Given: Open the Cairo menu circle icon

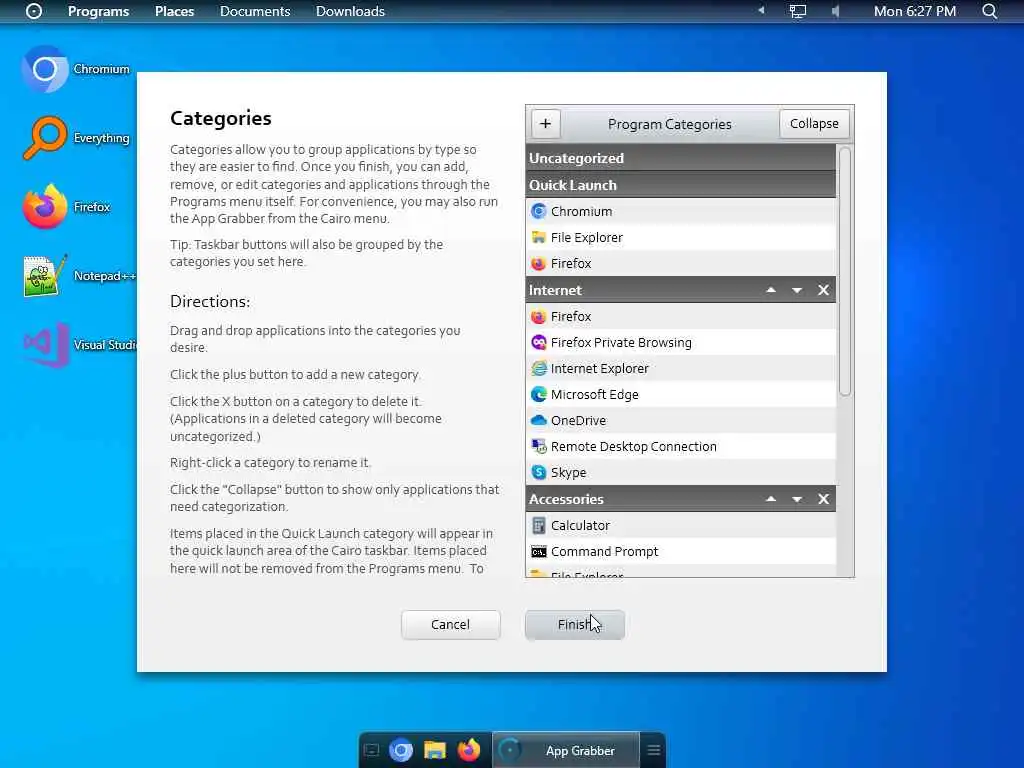Looking at the screenshot, I should (34, 11).
